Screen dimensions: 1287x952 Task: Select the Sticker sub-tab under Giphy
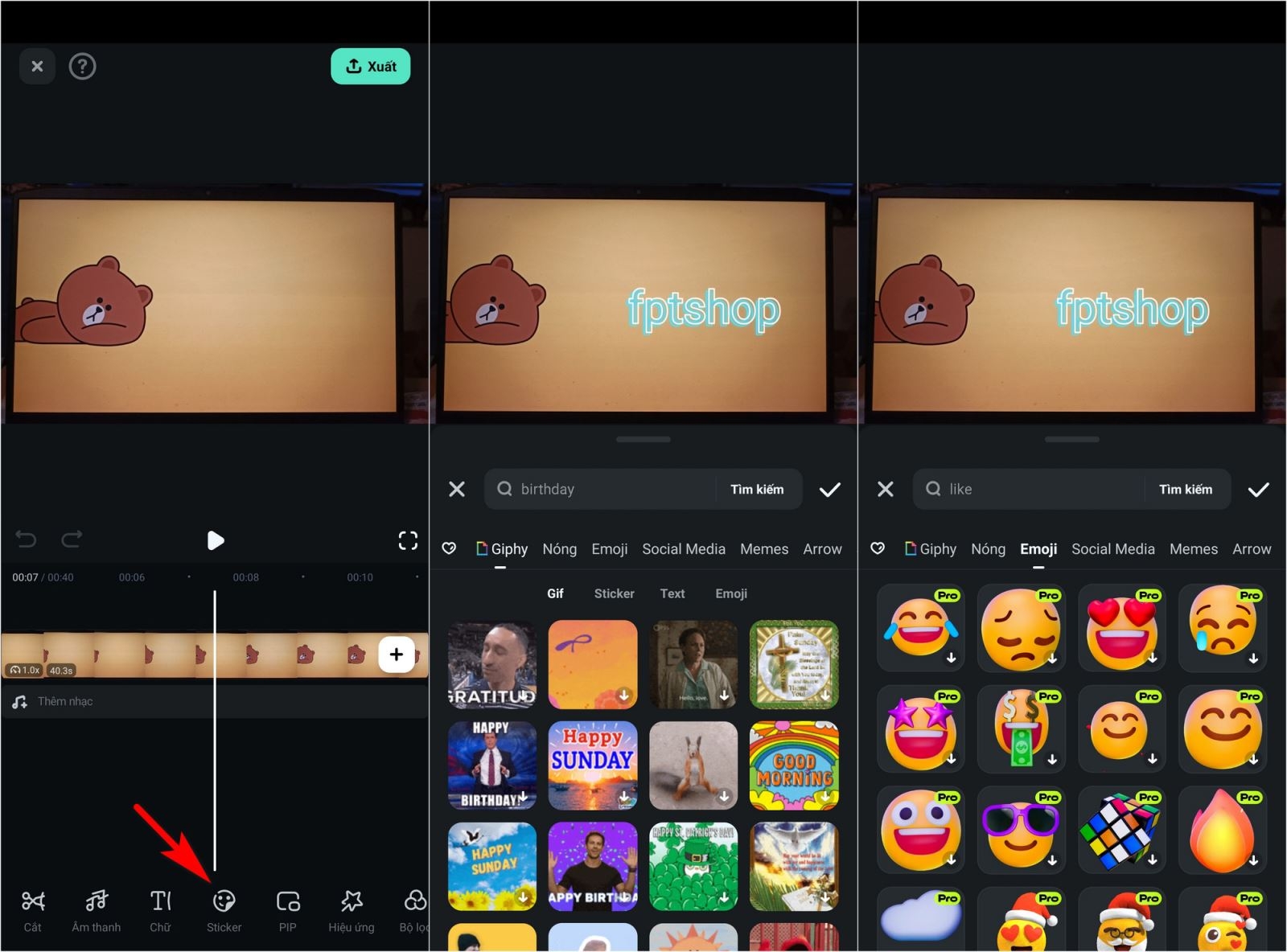614,593
